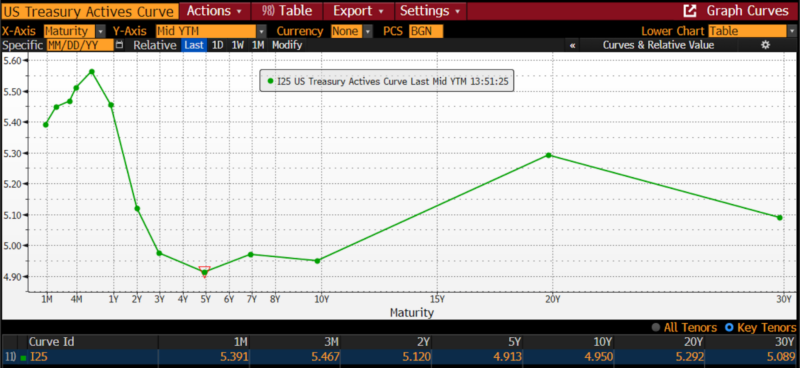Click the Graph Curves label

[747, 11]
